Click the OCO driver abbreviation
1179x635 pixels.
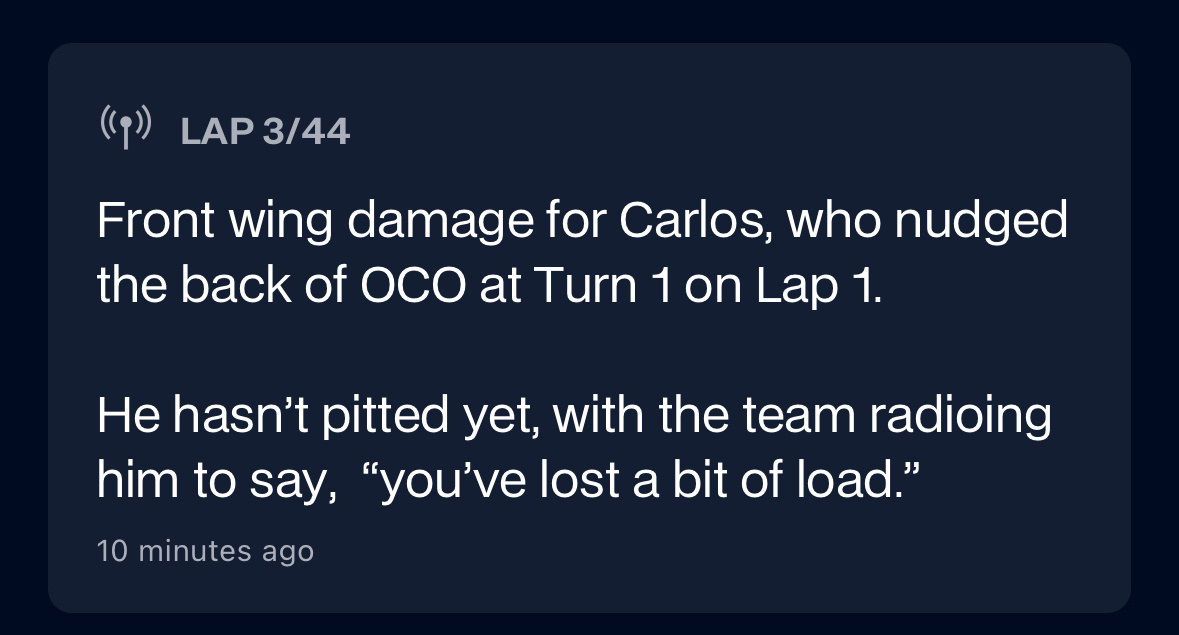click(x=414, y=286)
